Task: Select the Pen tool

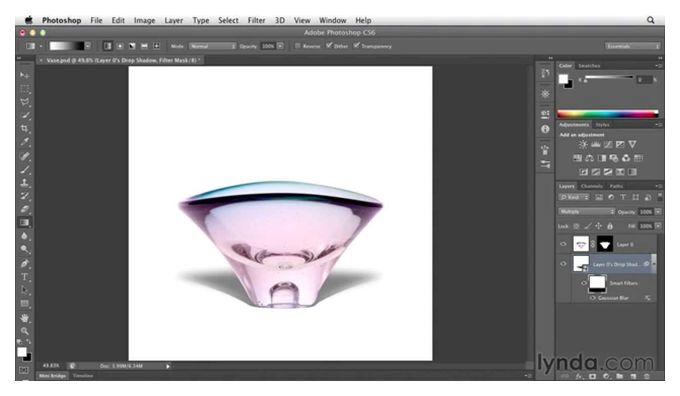Action: point(25,263)
